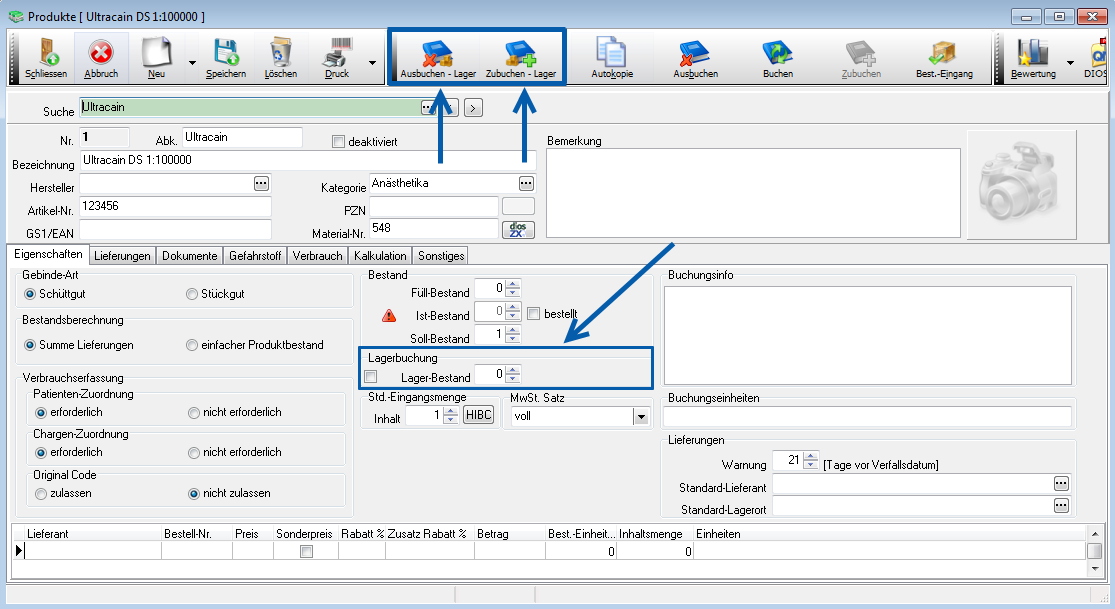Open Hersteller lookup ellipsis button

[x=262, y=184]
